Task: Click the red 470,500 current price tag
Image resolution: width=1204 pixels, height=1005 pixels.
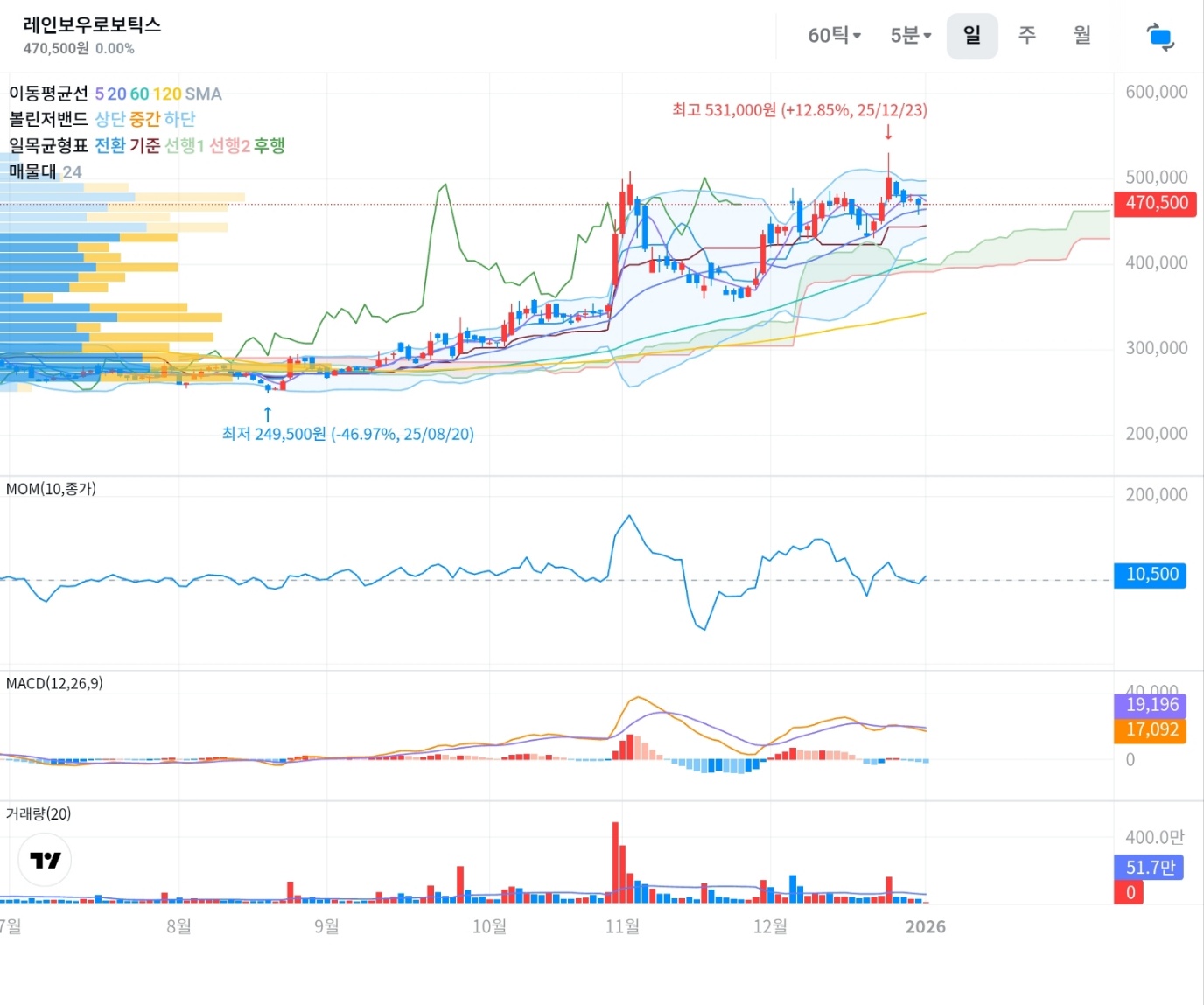Action: pos(1155,204)
